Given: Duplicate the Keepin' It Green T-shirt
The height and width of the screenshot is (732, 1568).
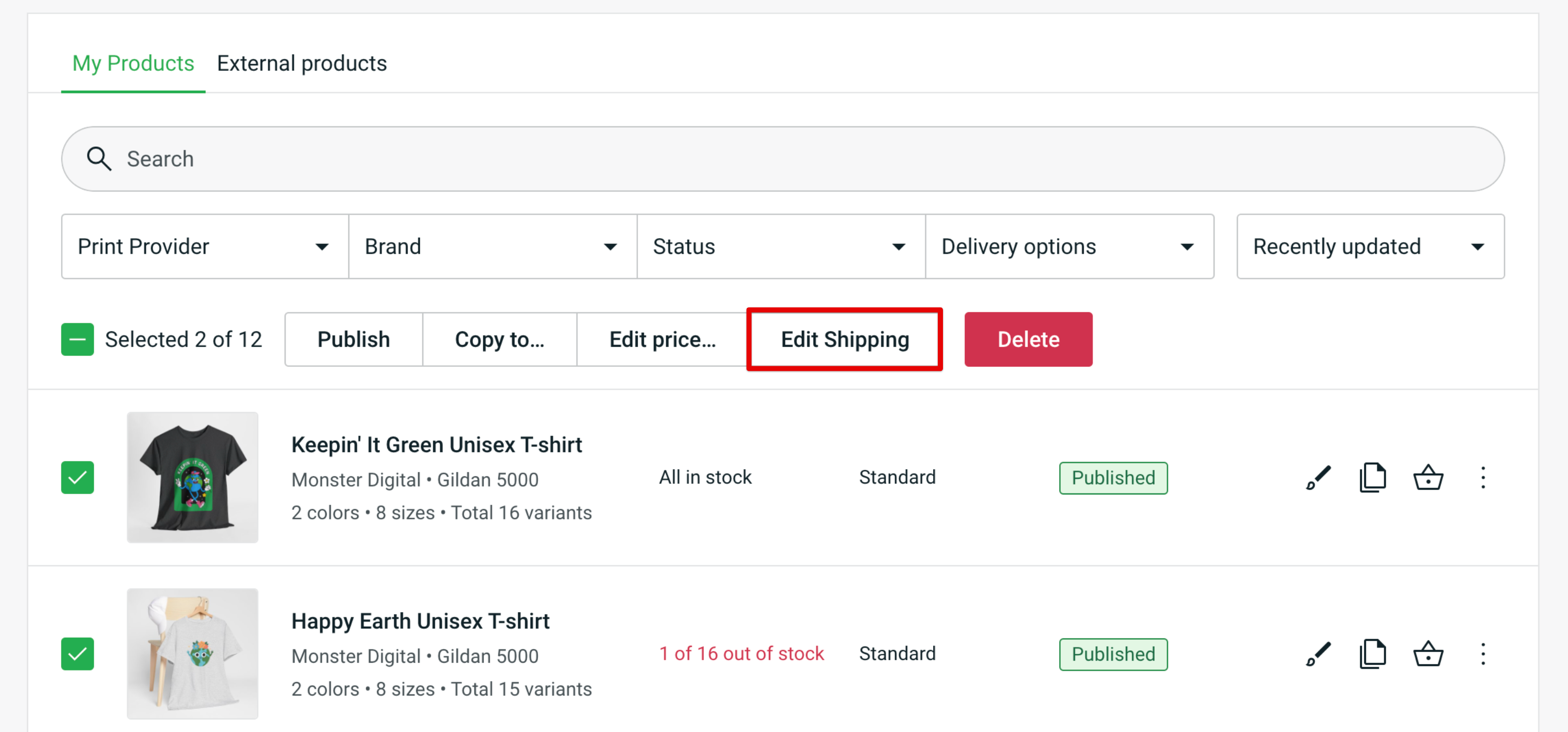Looking at the screenshot, I should pos(1373,478).
